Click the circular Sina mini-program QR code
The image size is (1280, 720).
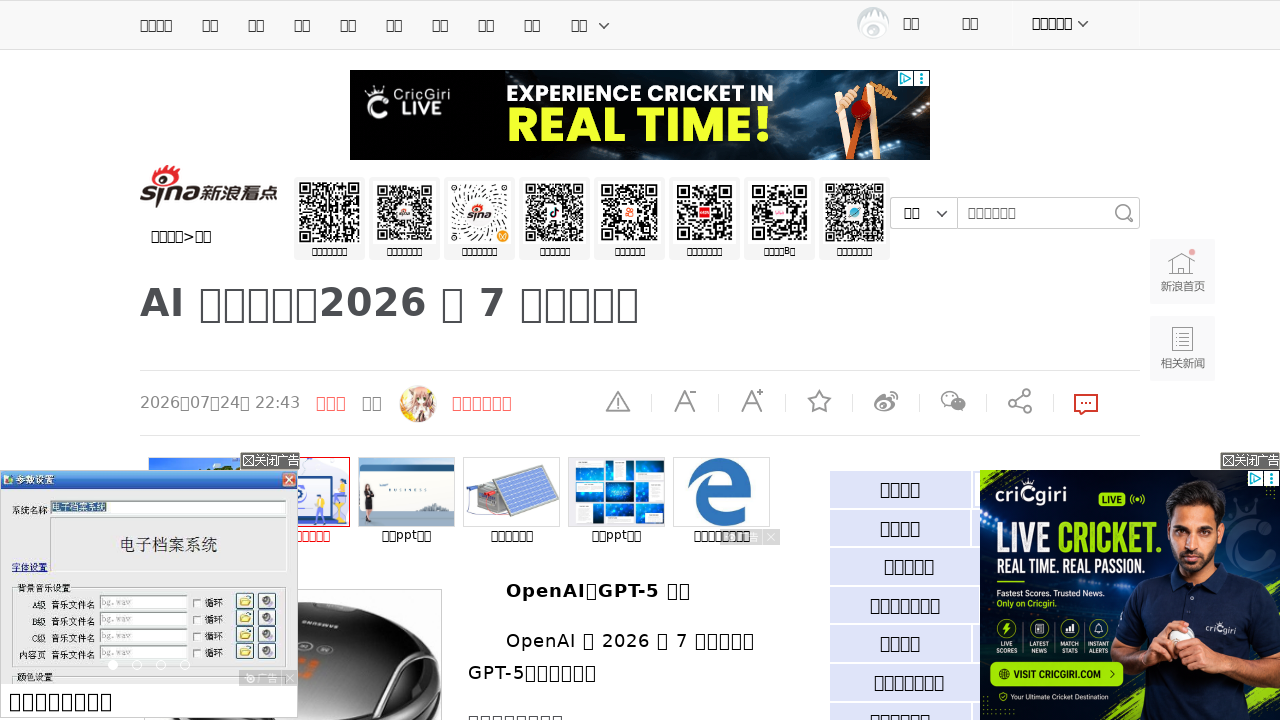click(x=480, y=212)
